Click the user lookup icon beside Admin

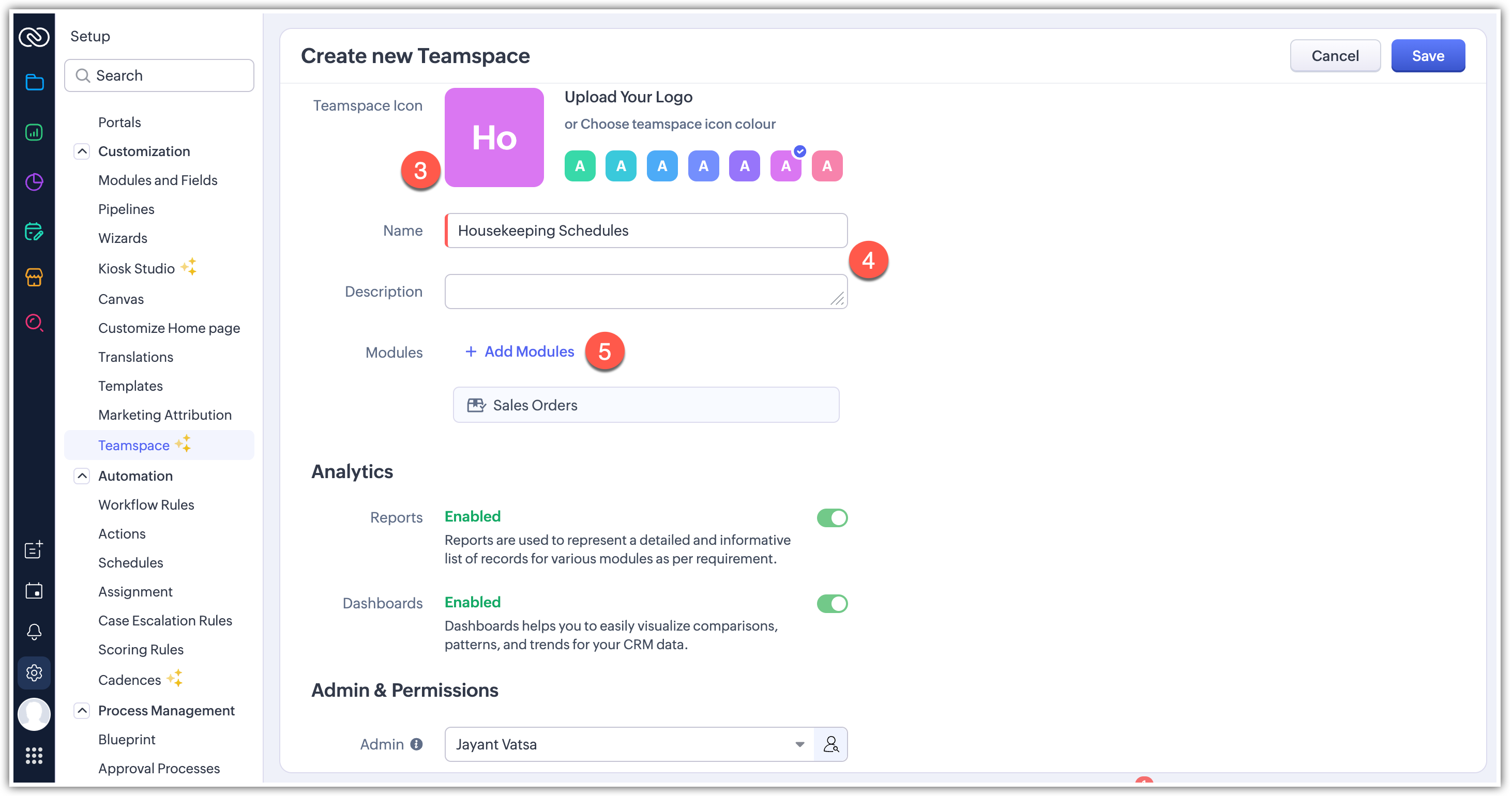(x=830, y=744)
